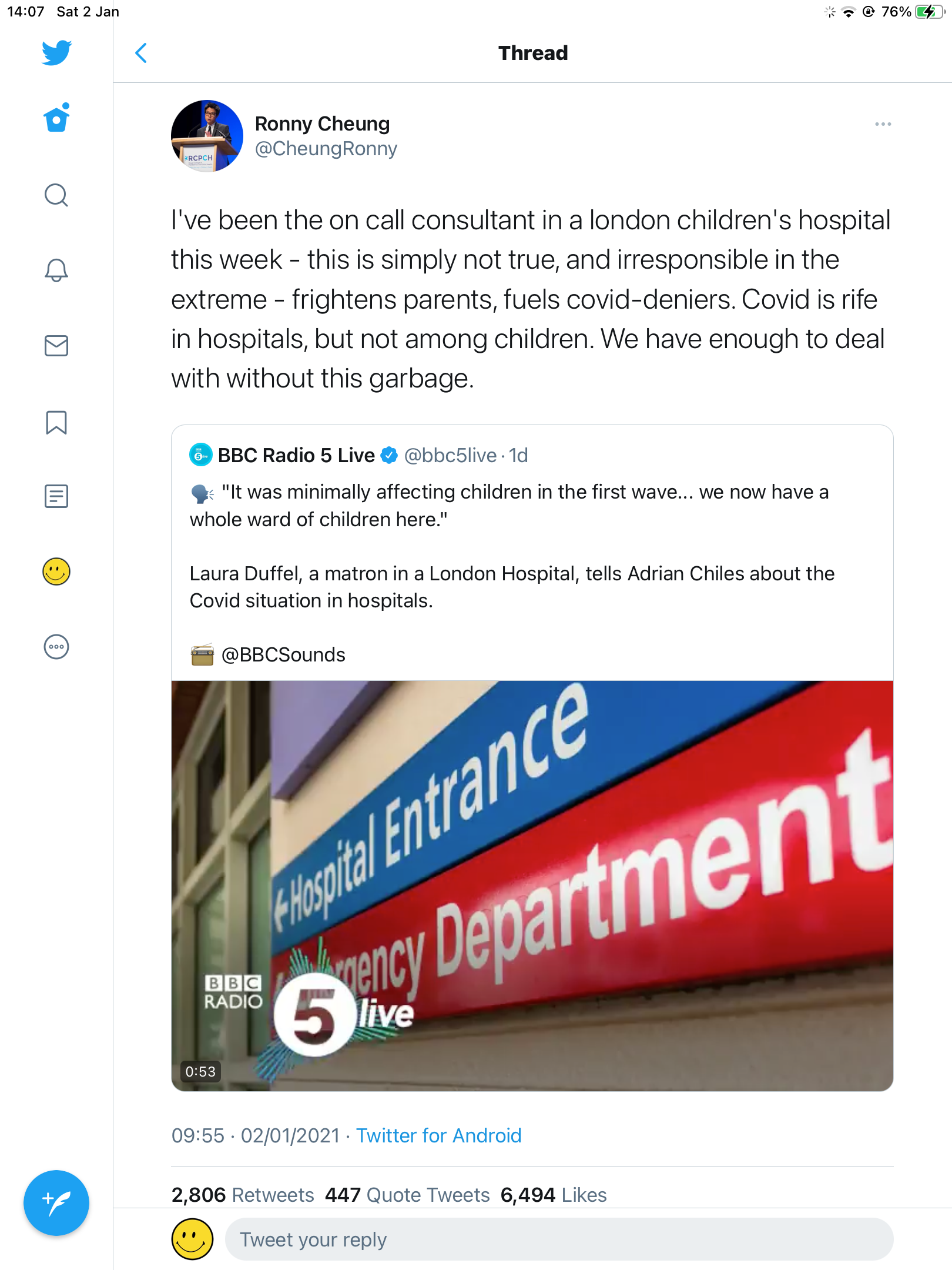Open Lists icon in sidebar
Image resolution: width=952 pixels, height=1270 pixels.
(x=56, y=496)
